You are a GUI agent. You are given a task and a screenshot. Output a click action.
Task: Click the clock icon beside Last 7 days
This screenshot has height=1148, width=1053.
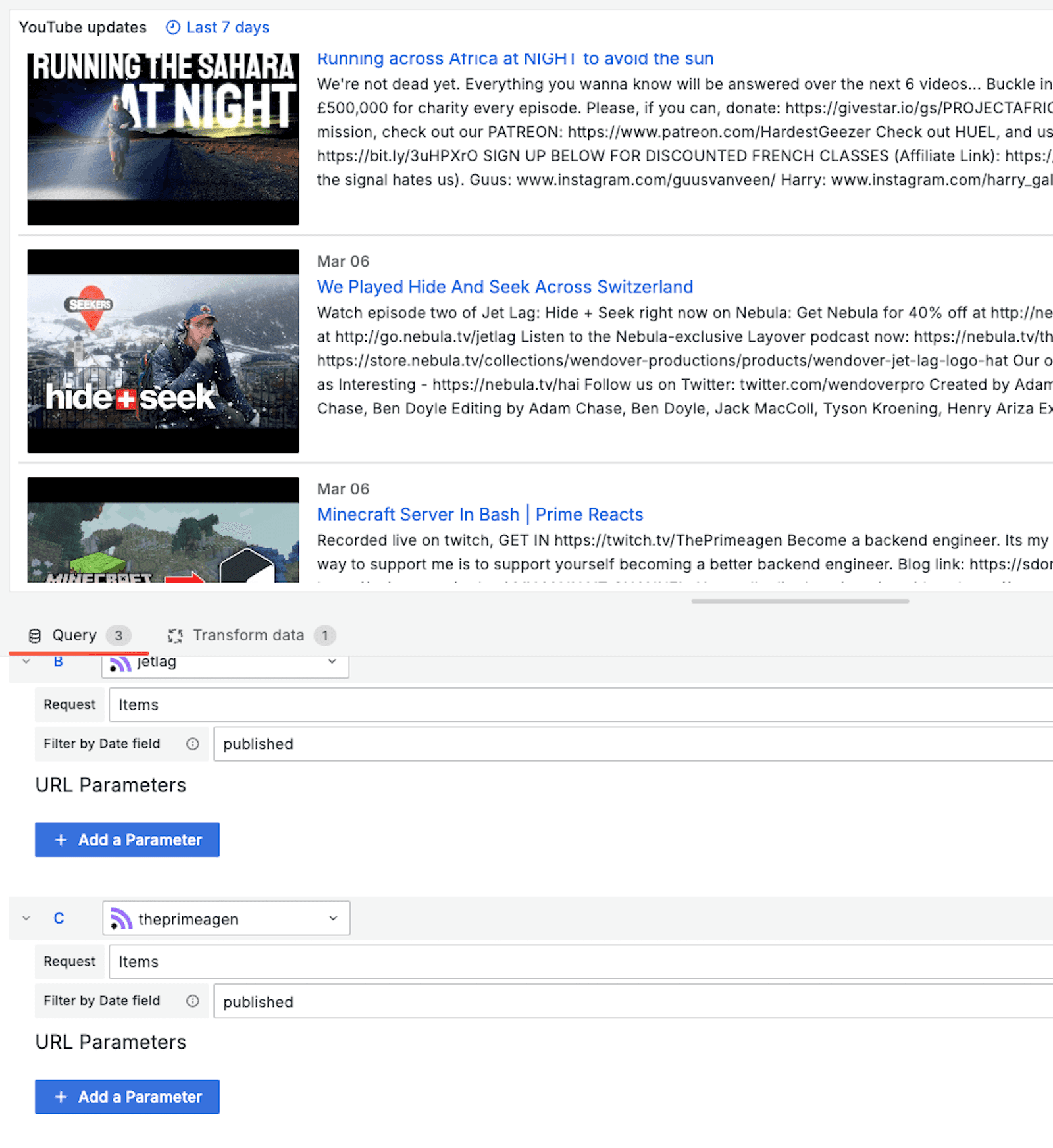pos(172,27)
